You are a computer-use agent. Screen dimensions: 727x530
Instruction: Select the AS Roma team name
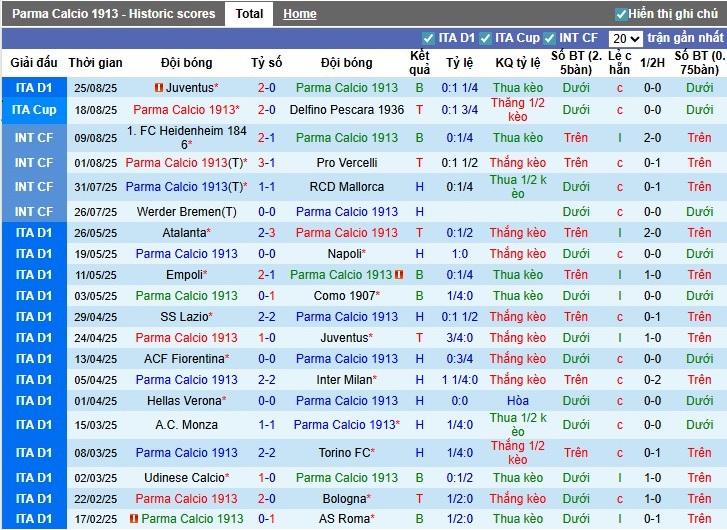click(344, 519)
